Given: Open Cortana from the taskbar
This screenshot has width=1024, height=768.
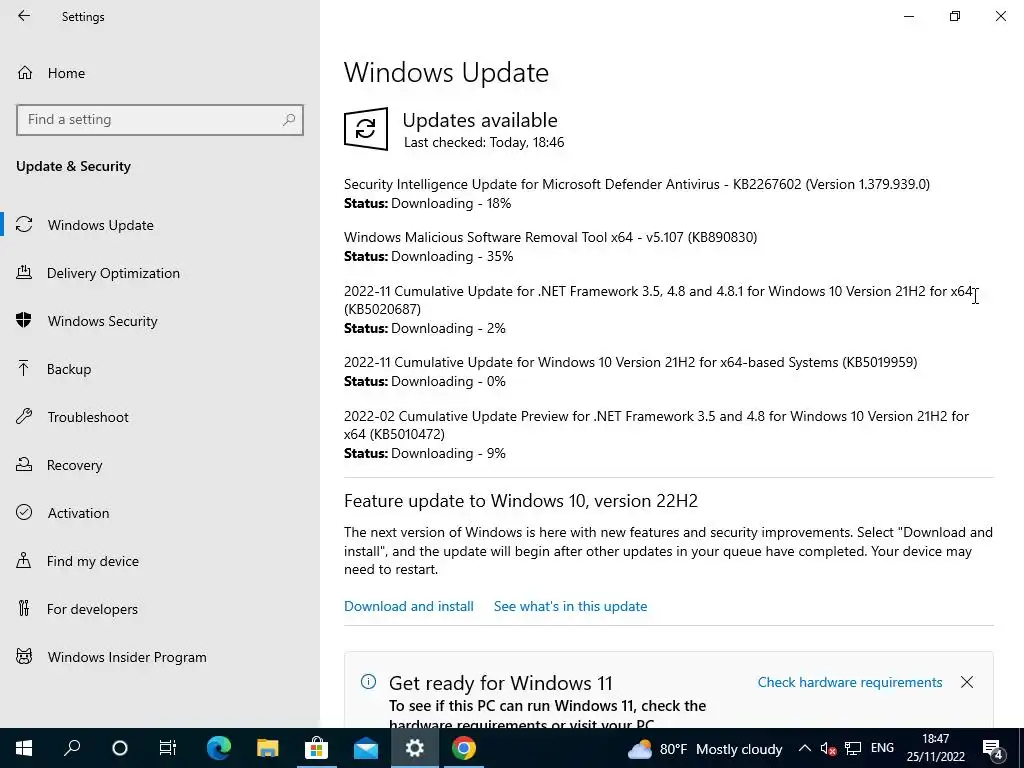Looking at the screenshot, I should (x=120, y=748).
